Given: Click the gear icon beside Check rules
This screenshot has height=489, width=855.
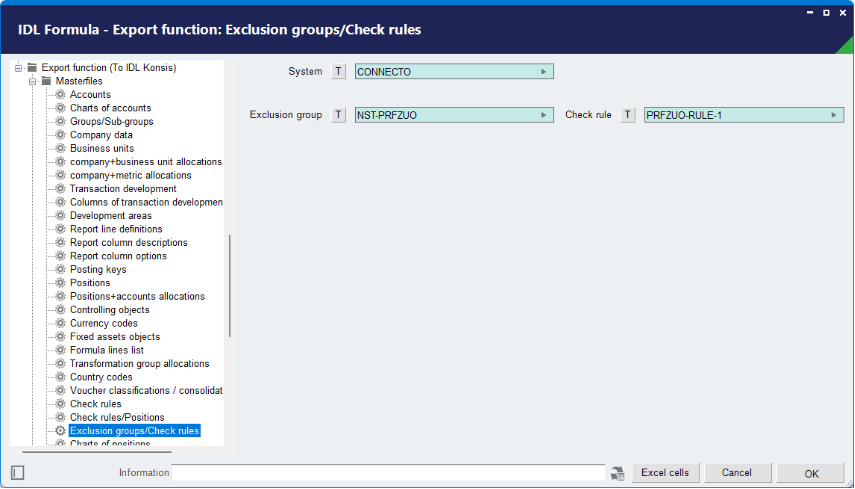Looking at the screenshot, I should [x=61, y=403].
